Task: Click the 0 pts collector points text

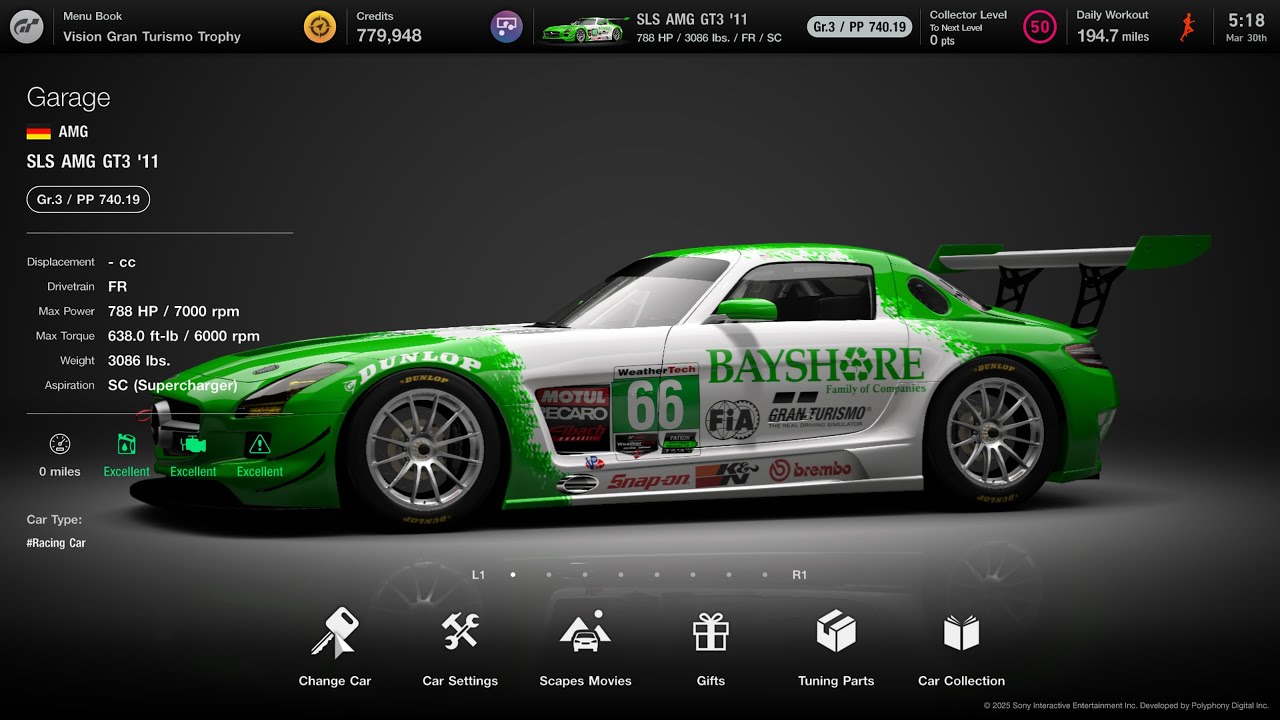Action: [942, 41]
